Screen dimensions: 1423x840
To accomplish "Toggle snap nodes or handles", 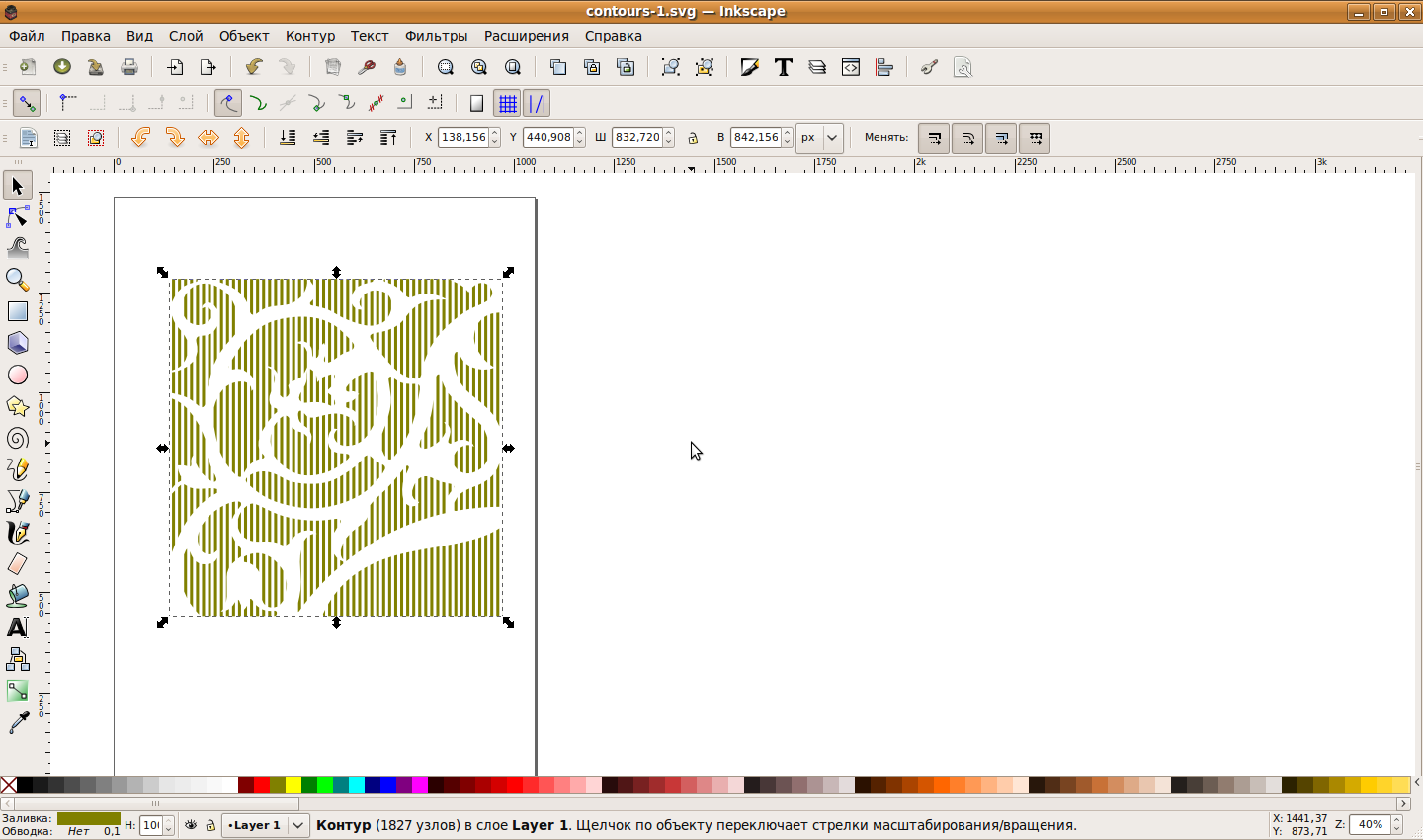I will click(228, 103).
